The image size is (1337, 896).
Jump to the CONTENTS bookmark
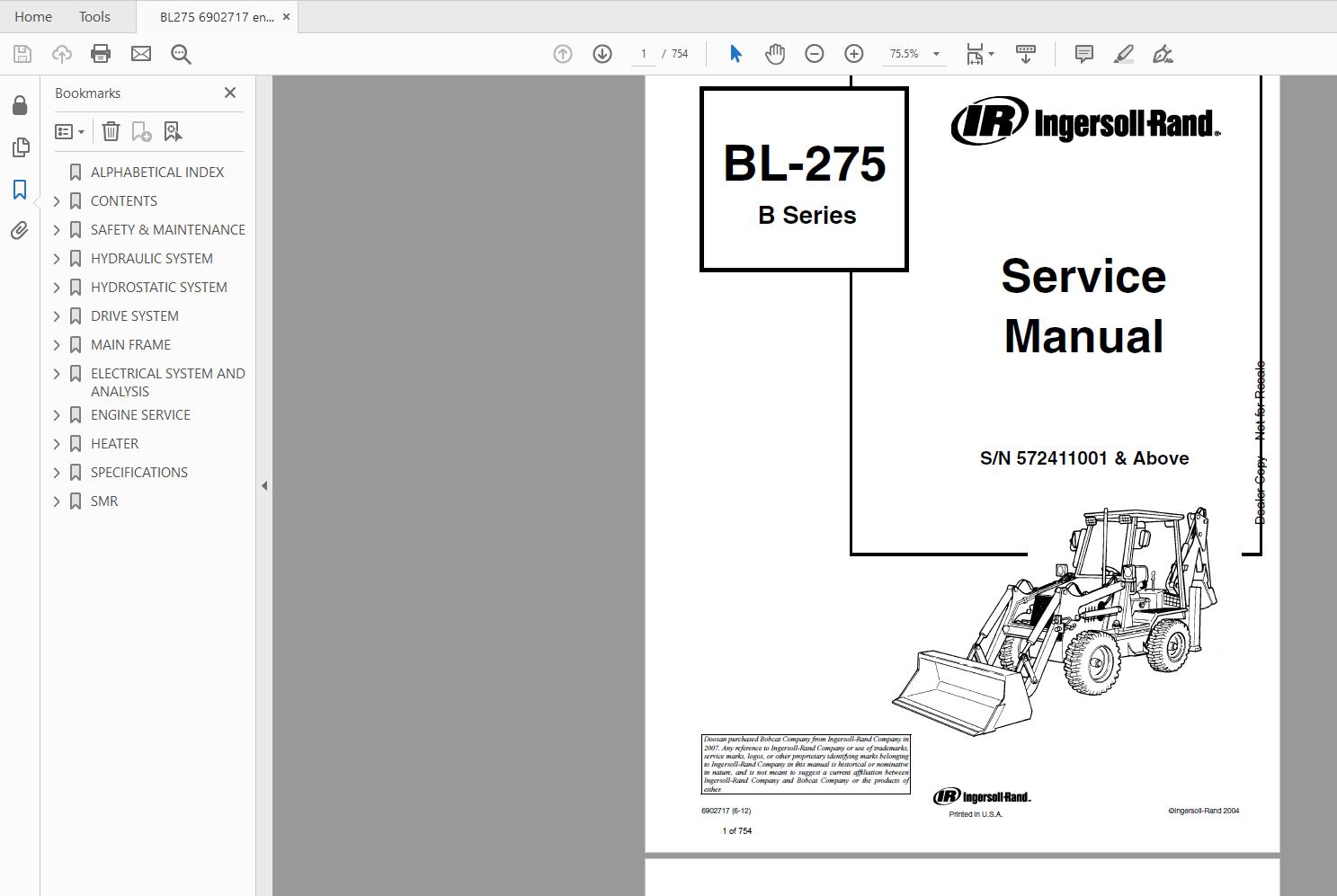click(x=124, y=200)
